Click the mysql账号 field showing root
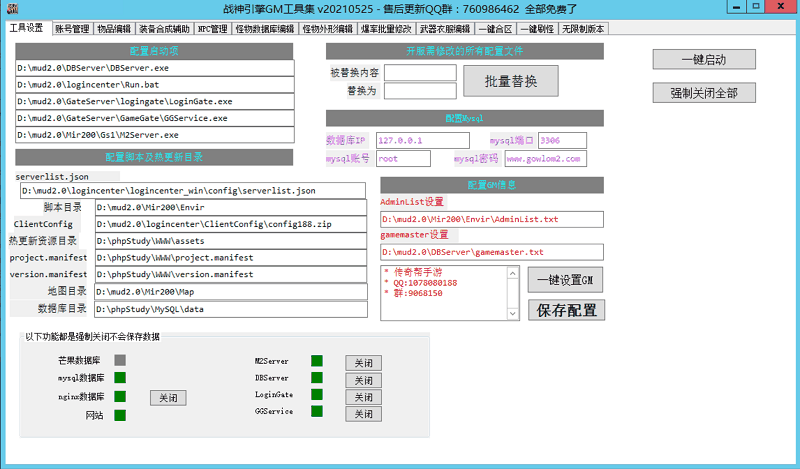 coord(403,159)
